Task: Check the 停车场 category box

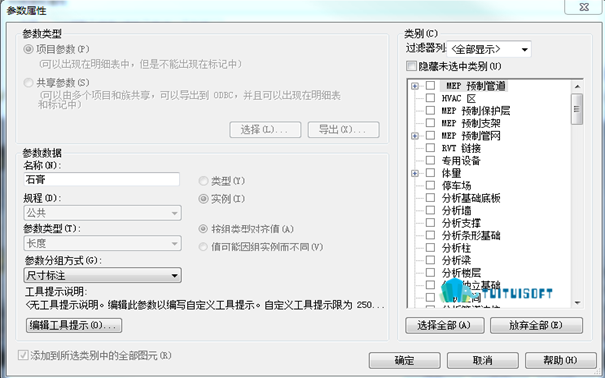Action: pos(430,185)
